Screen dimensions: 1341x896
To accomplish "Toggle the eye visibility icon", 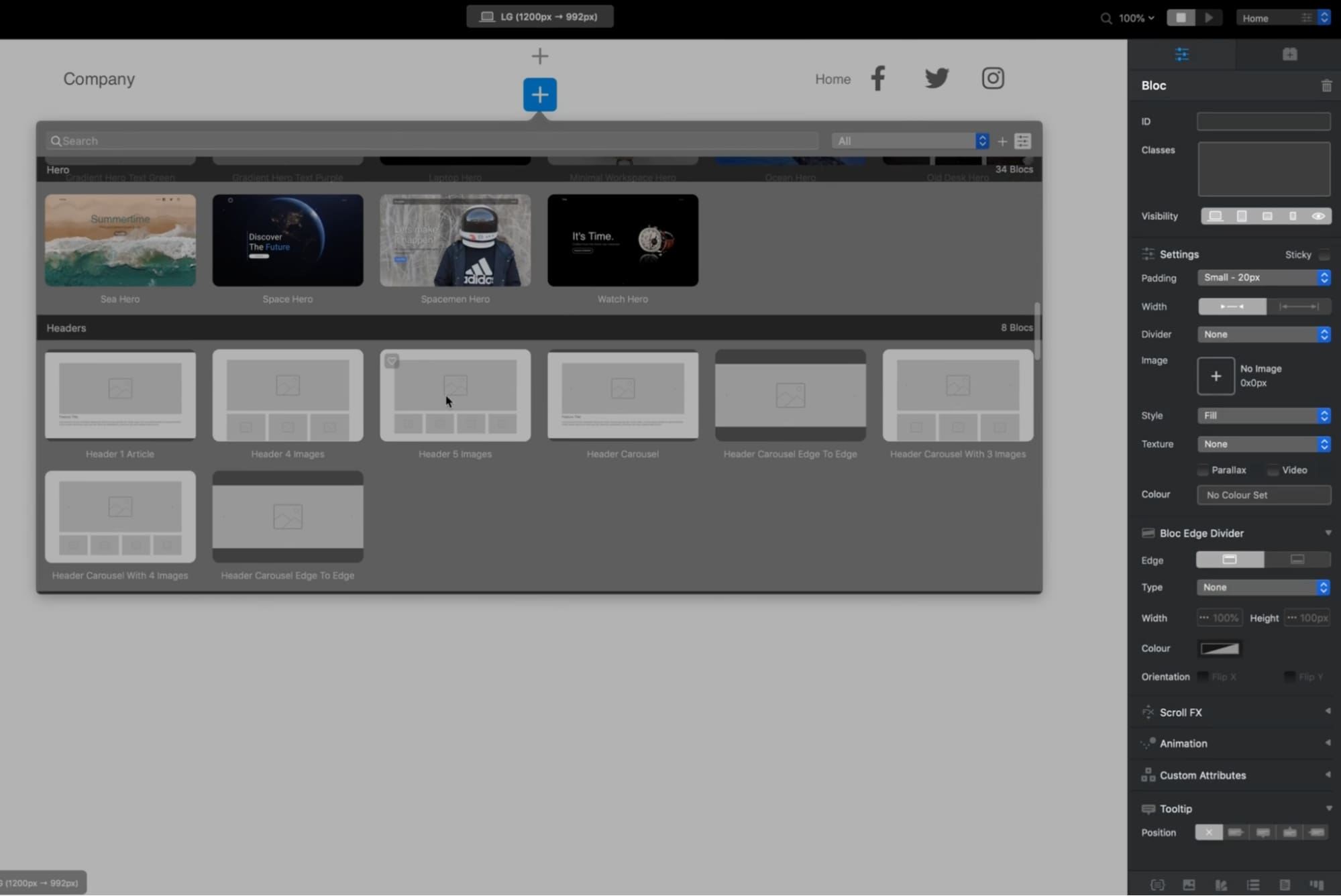I will pos(1318,216).
